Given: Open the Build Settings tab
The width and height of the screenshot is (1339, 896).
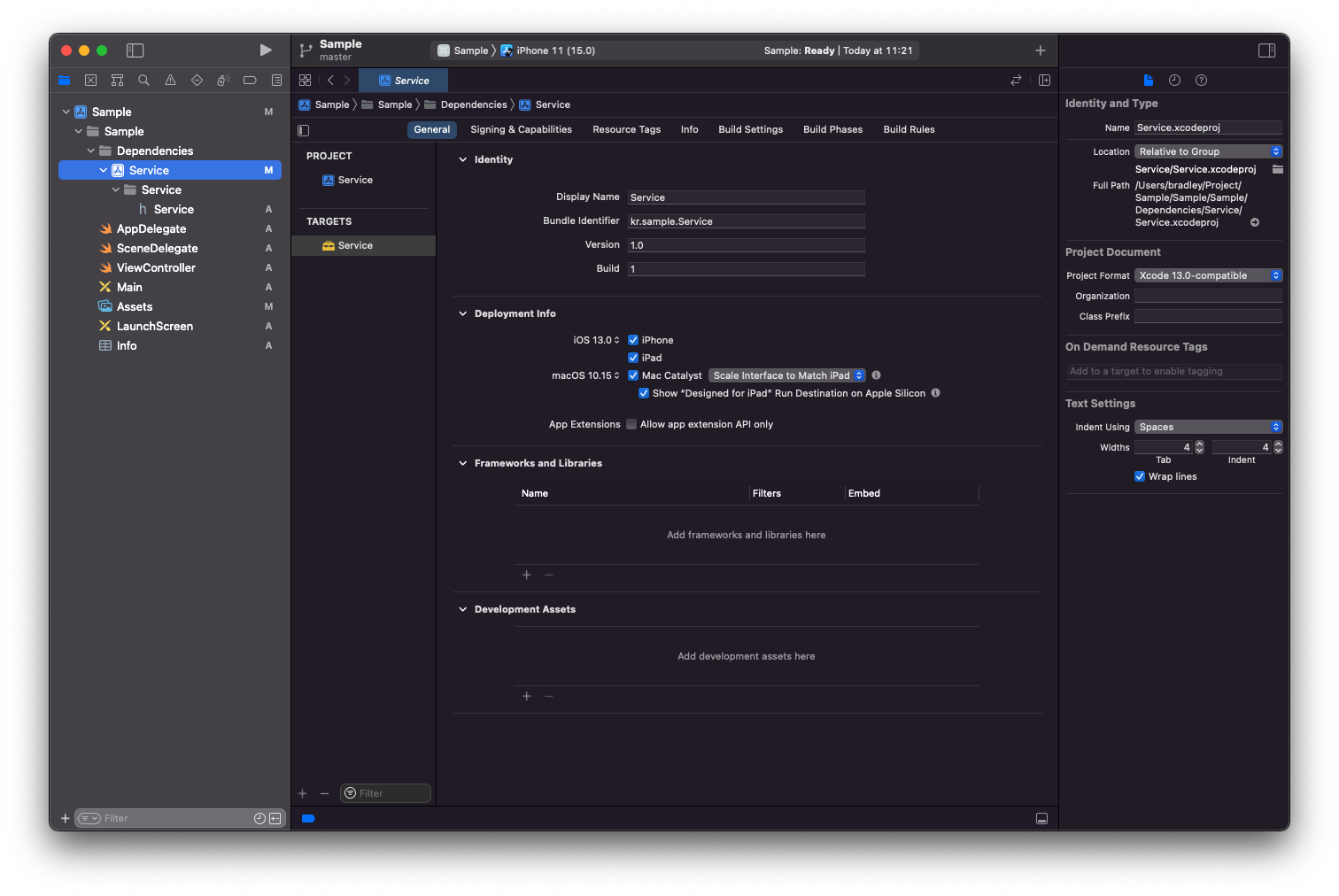Looking at the screenshot, I should pyautogui.click(x=750, y=130).
